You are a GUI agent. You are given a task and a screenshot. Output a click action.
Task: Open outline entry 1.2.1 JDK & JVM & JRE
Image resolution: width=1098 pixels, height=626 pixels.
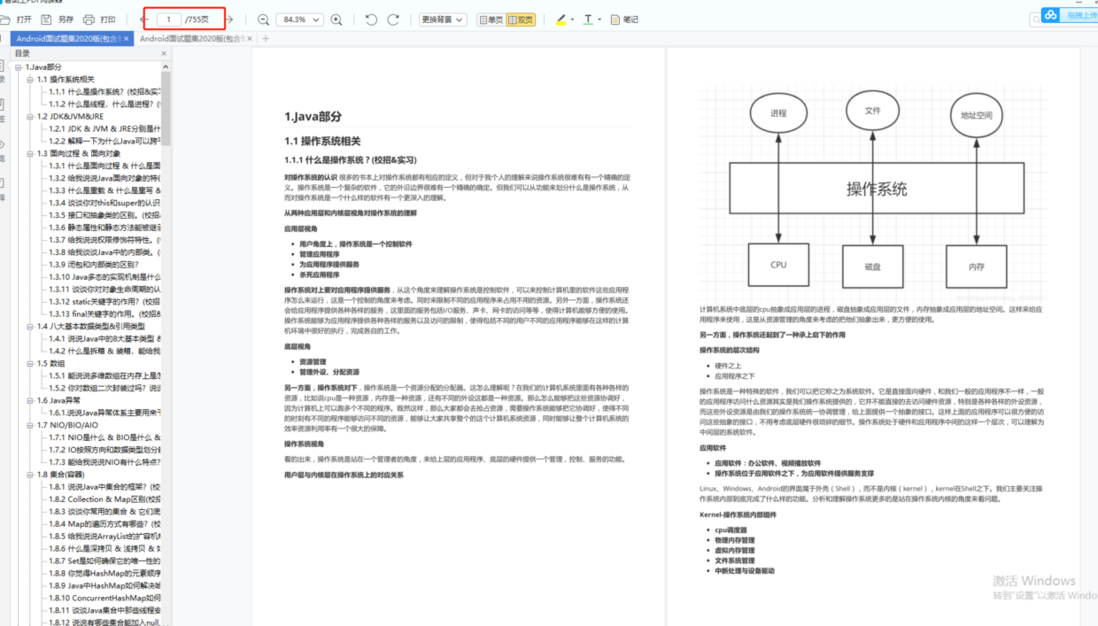104,129
